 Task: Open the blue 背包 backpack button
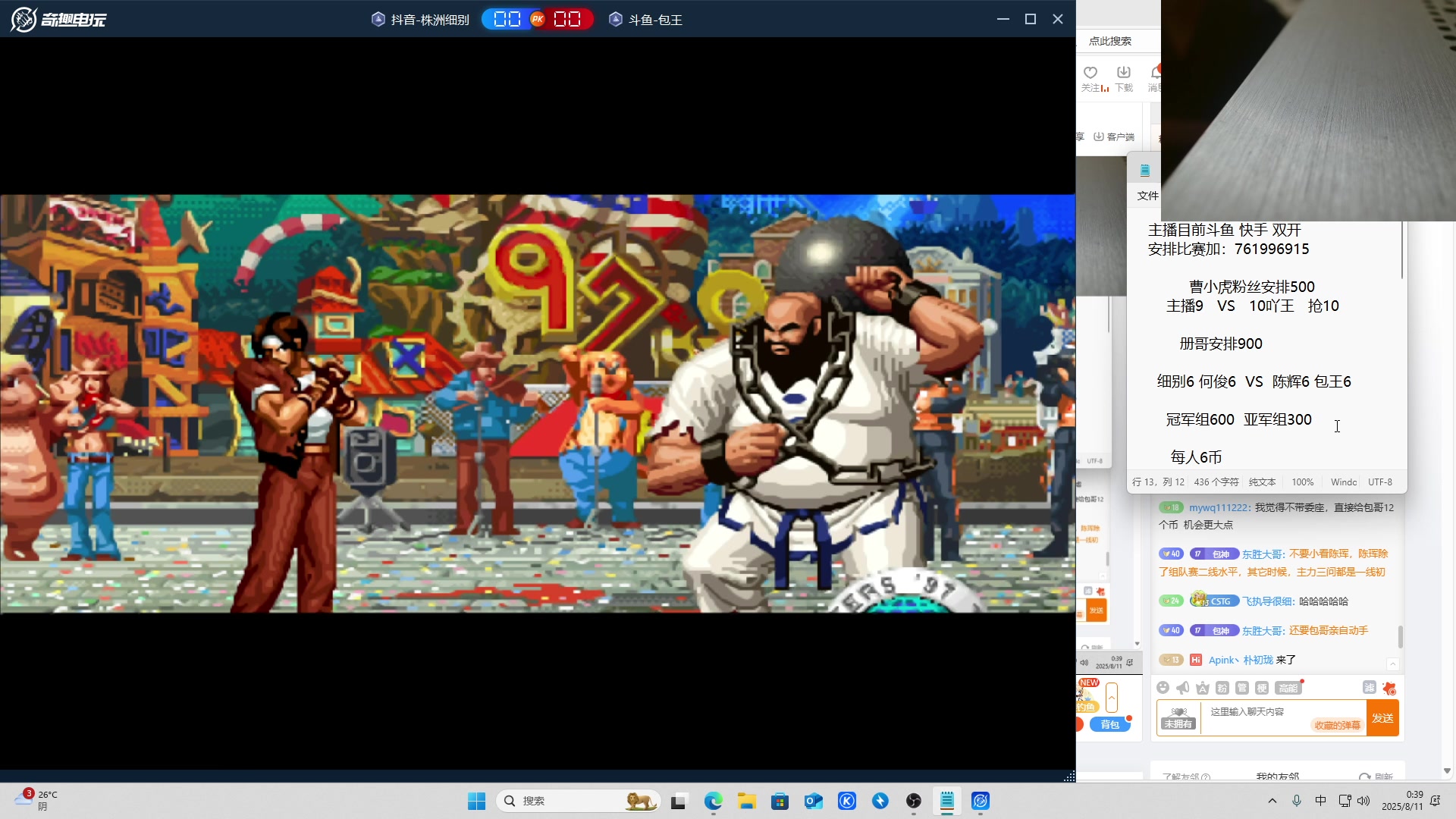pyautogui.click(x=1109, y=724)
